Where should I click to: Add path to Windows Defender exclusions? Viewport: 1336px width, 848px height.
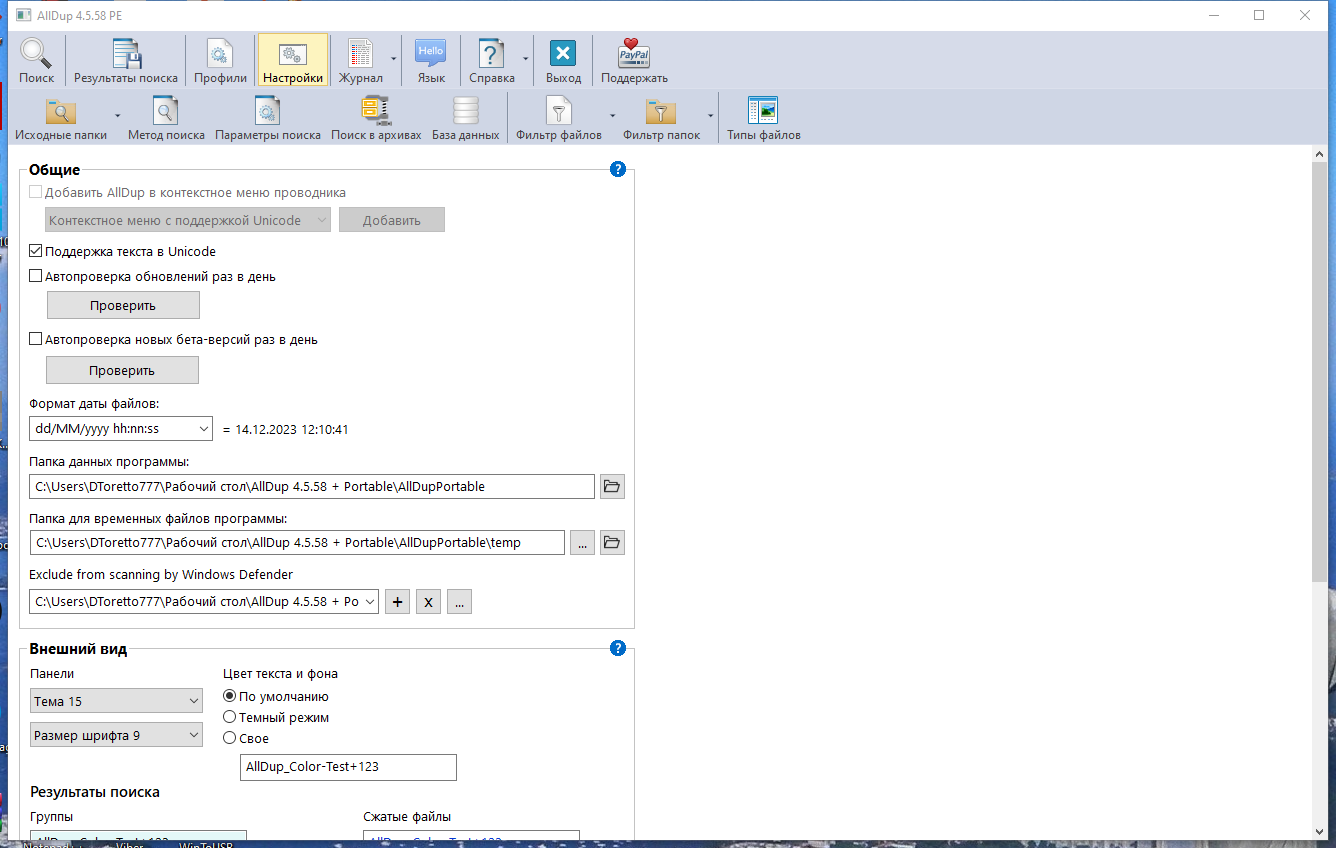[x=397, y=602]
